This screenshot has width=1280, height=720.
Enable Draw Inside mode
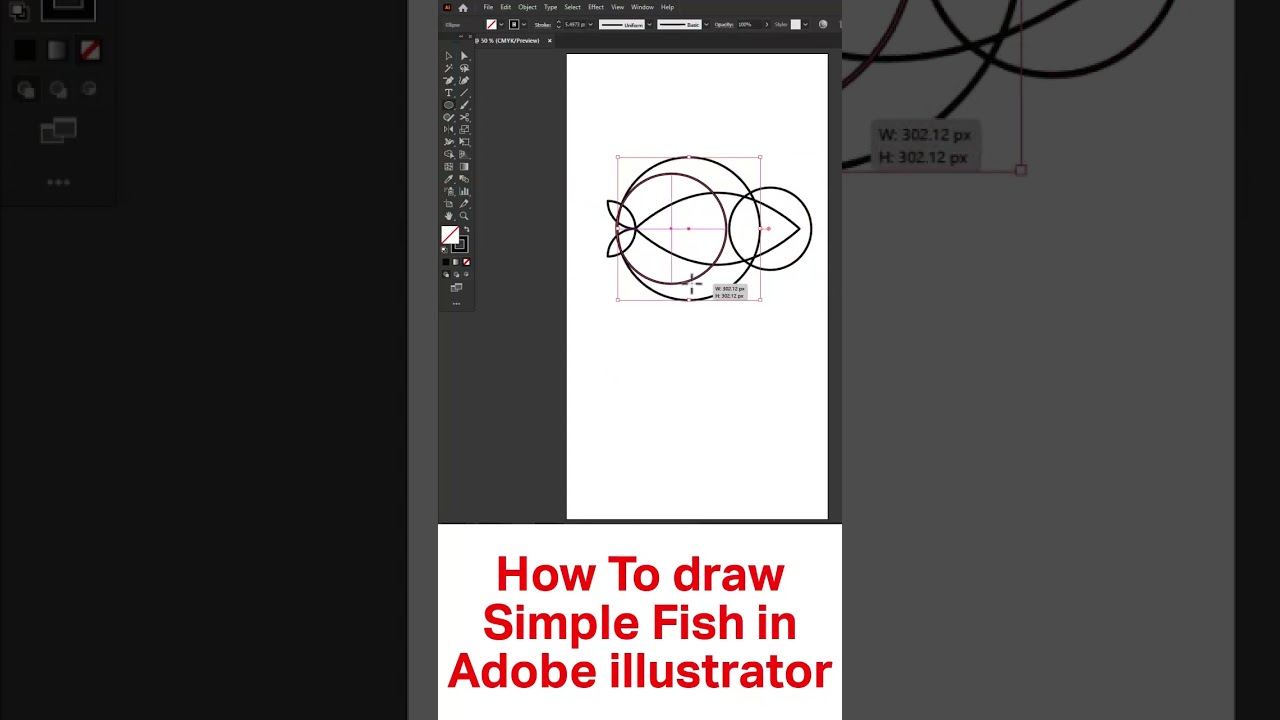point(466,274)
